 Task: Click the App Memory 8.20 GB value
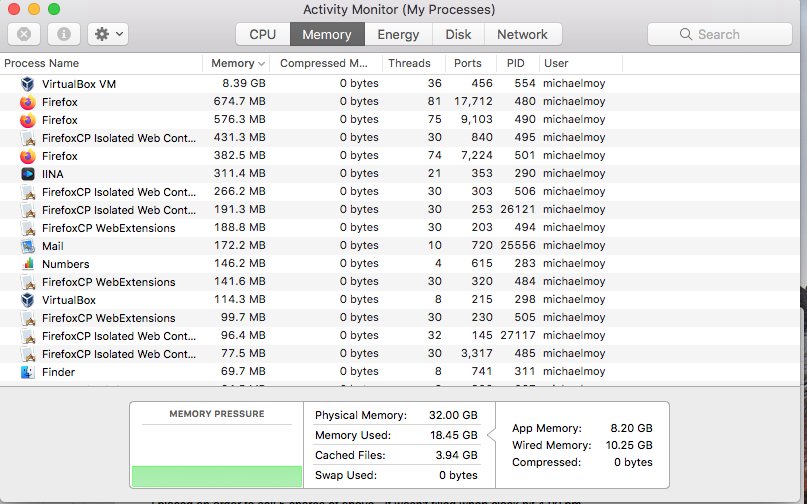point(631,428)
